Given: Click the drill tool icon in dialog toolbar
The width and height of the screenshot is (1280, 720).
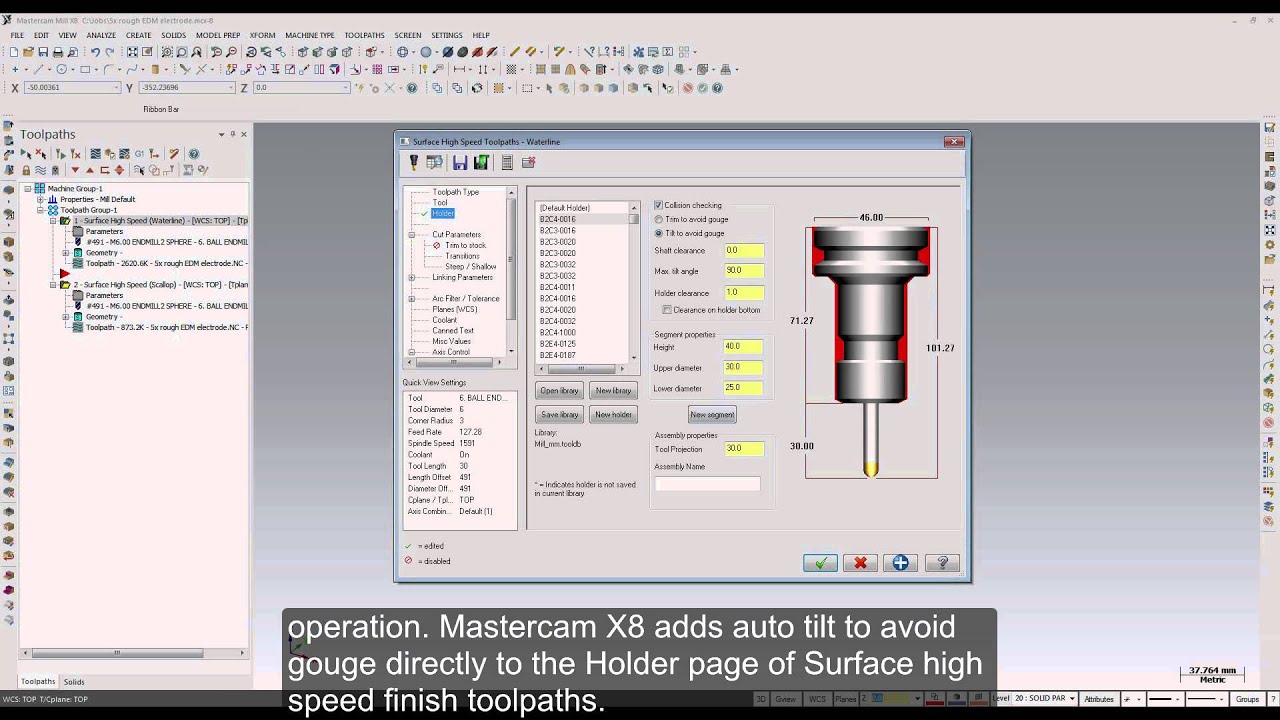Looking at the screenshot, I should (414, 162).
